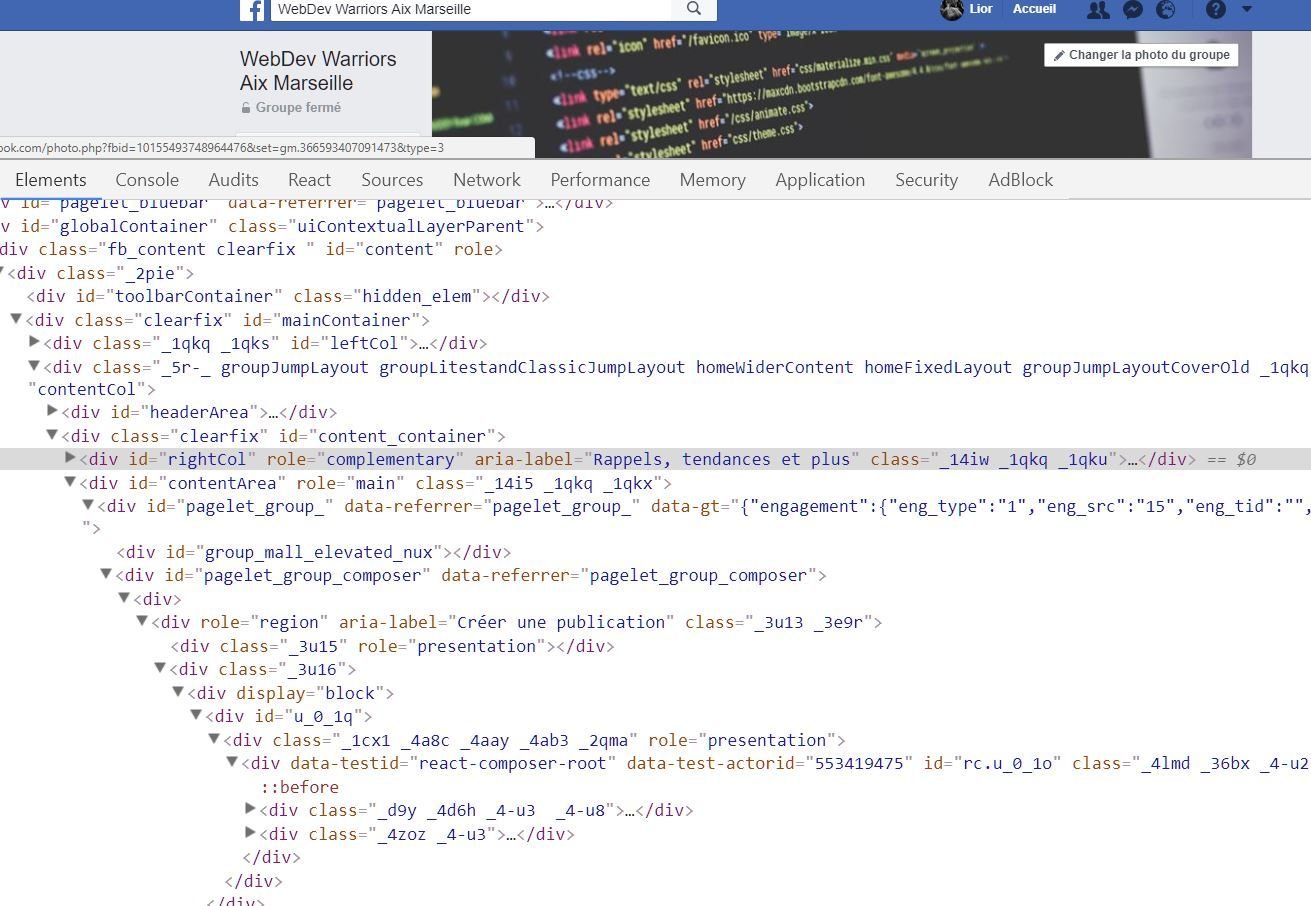Select the fb_content clearfix div line
Viewport: 1311px width, 906px height.
tap(251, 249)
